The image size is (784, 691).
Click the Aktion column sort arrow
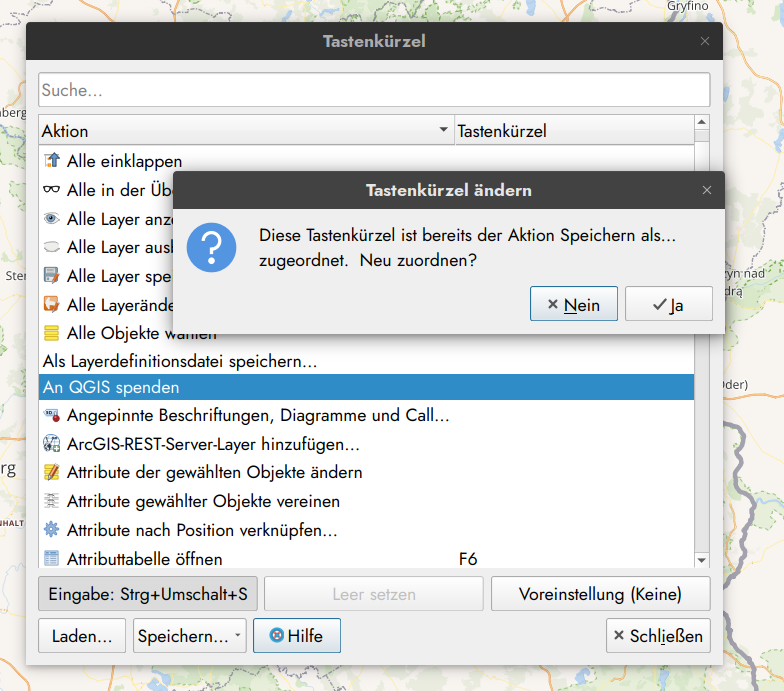443,131
